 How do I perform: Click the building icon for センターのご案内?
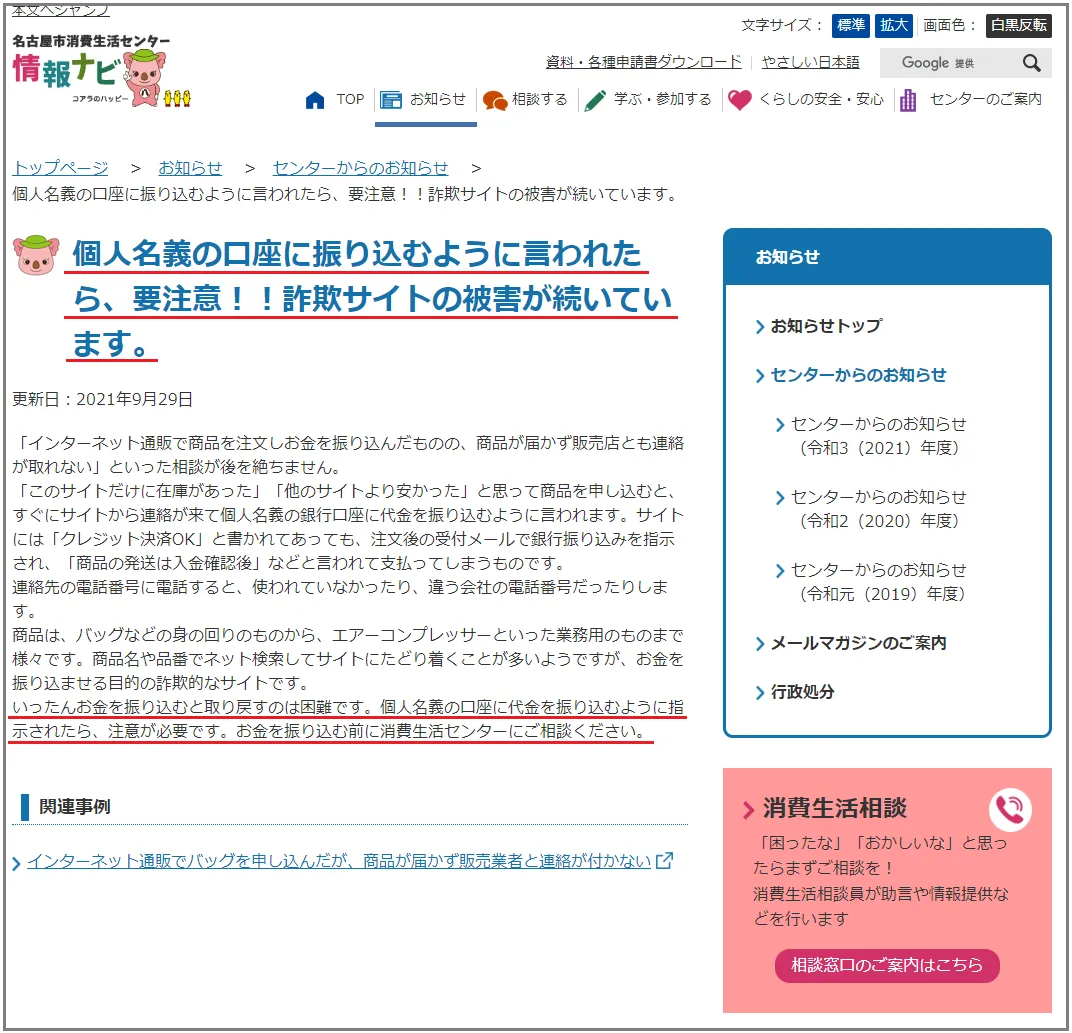click(908, 100)
